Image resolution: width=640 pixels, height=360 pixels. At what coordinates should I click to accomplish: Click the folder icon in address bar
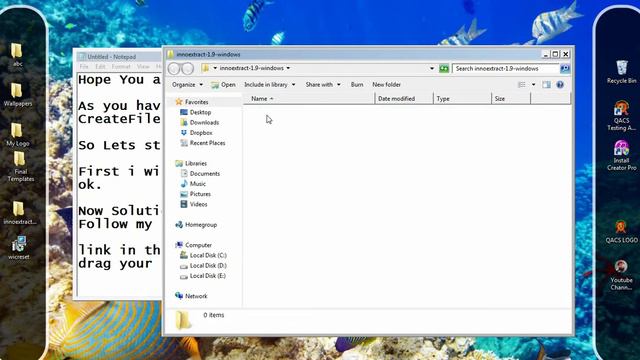206,68
